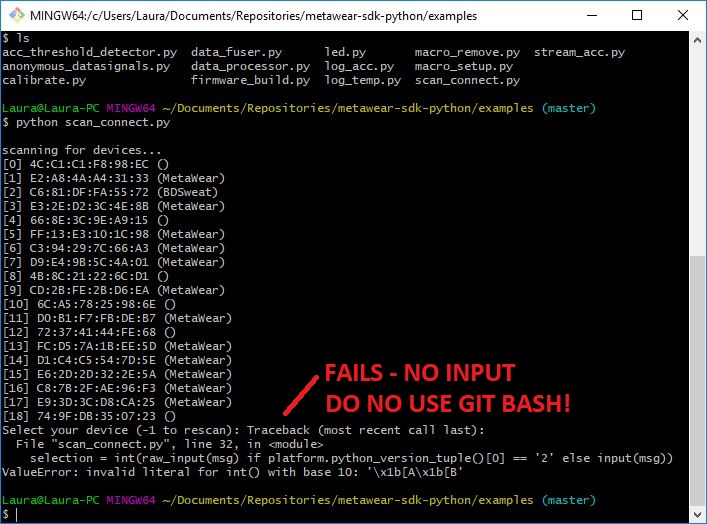Click the window title path text

(253, 16)
